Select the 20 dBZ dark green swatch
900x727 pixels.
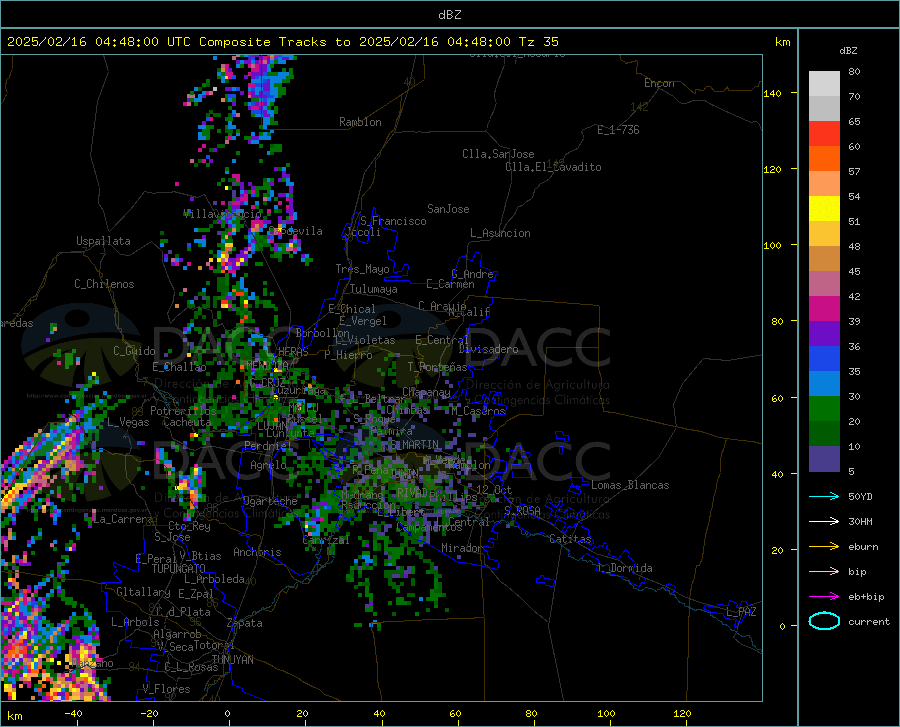click(x=824, y=433)
